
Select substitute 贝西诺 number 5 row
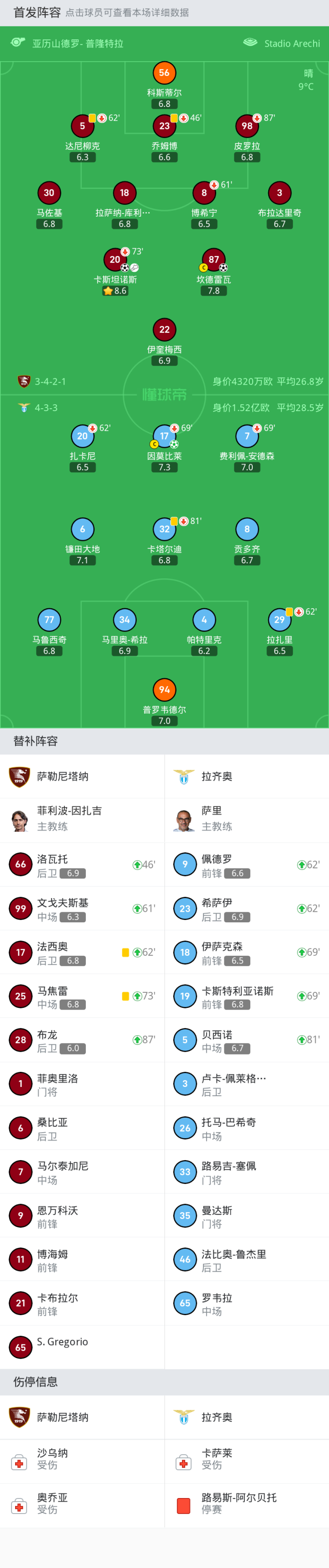click(x=246, y=1040)
